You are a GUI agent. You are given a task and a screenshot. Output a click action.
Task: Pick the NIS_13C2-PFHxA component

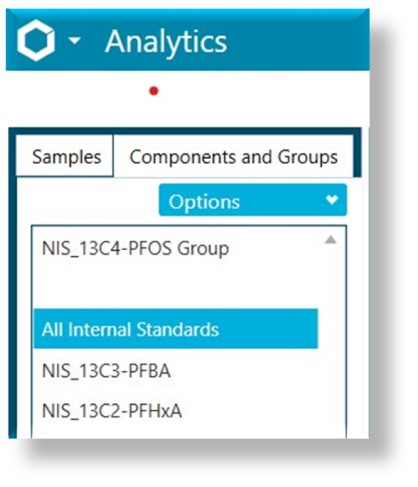click(x=112, y=411)
